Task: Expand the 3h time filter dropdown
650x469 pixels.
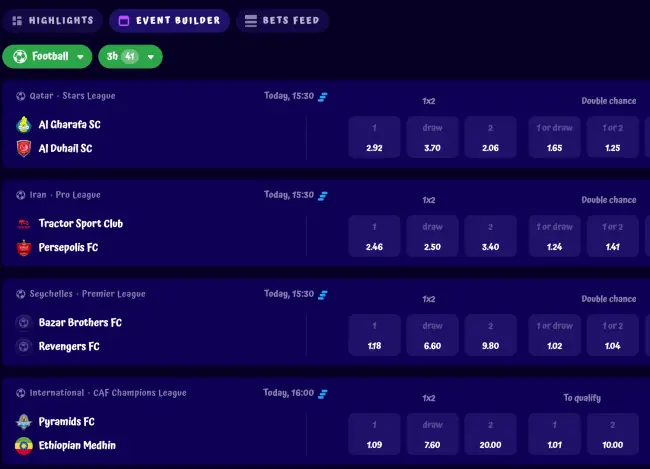Action: click(x=130, y=57)
